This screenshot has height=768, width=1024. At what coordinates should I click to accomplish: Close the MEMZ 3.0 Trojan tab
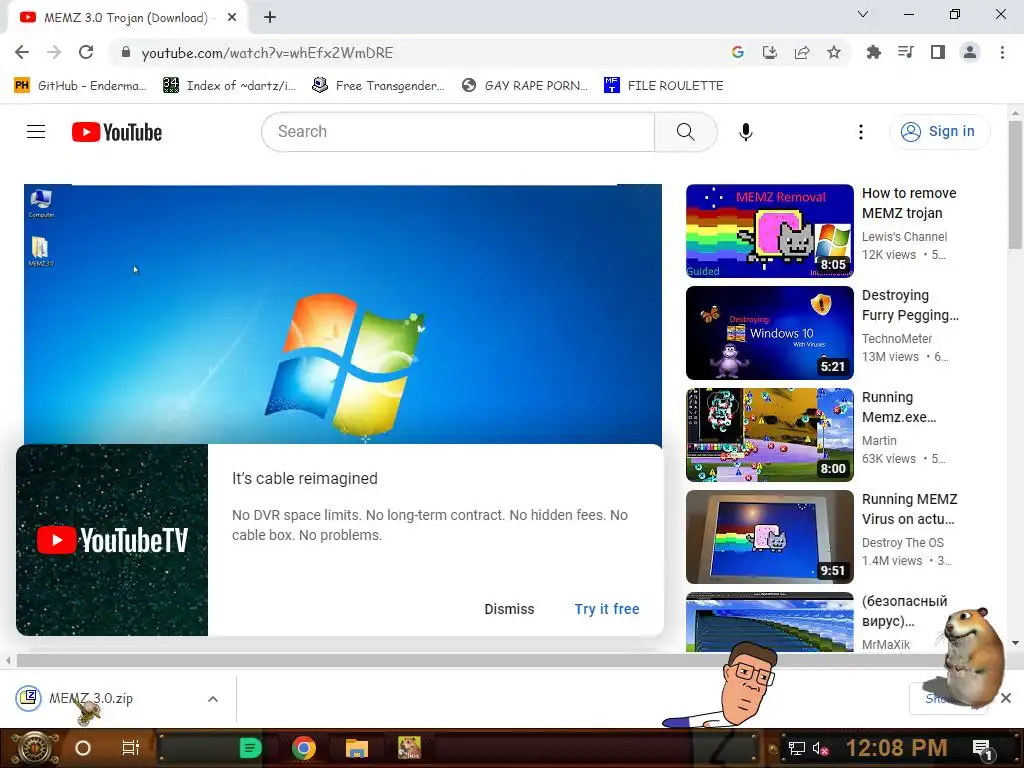point(232,18)
